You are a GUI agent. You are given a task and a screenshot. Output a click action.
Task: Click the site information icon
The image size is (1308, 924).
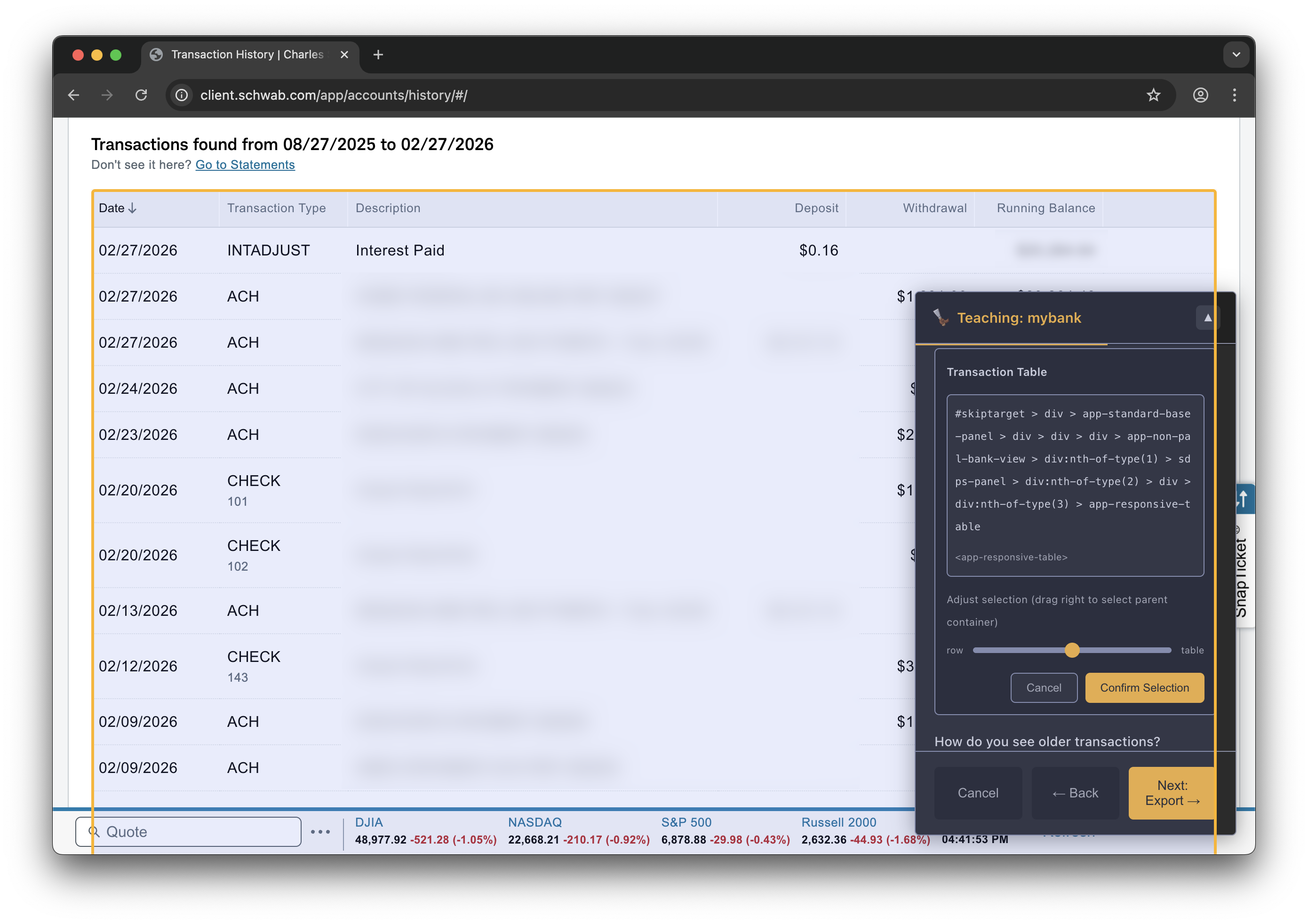tap(182, 95)
